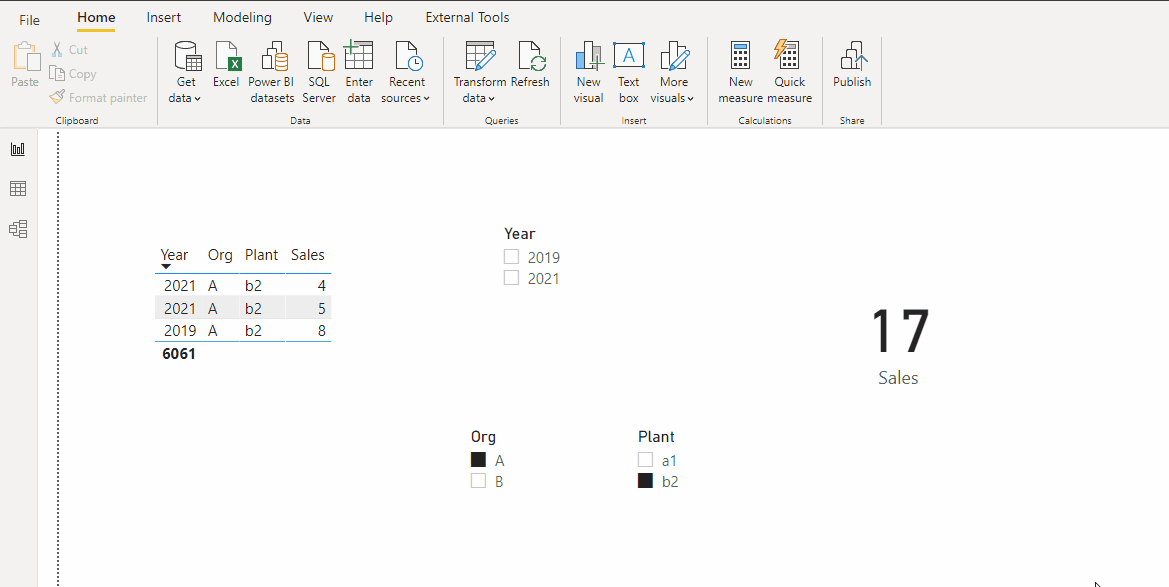
Task: Check the B Org slicer box
Action: click(478, 481)
